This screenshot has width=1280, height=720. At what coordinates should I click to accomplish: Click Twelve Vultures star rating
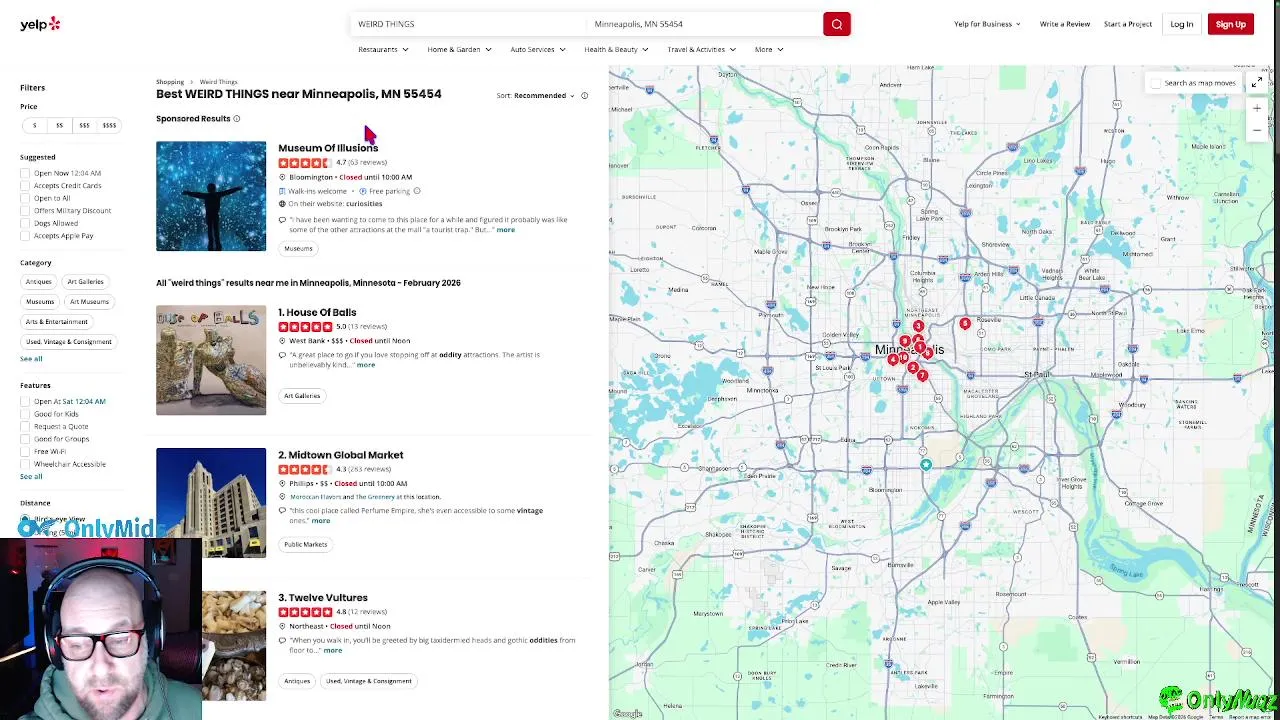[305, 612]
